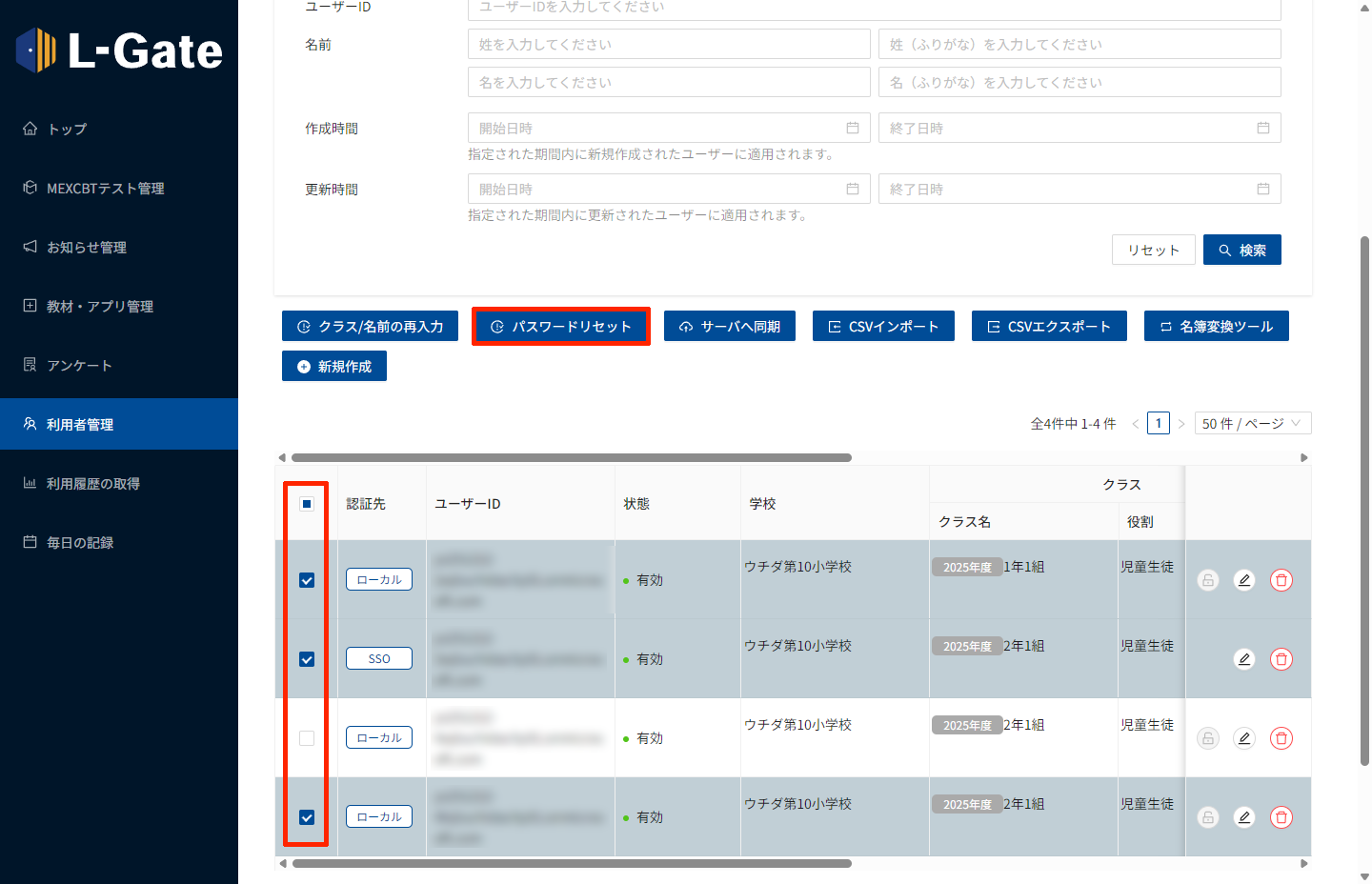Toggle the select-all checkbox in table header
Viewport: 1372px width, 884px height.
coord(307,504)
